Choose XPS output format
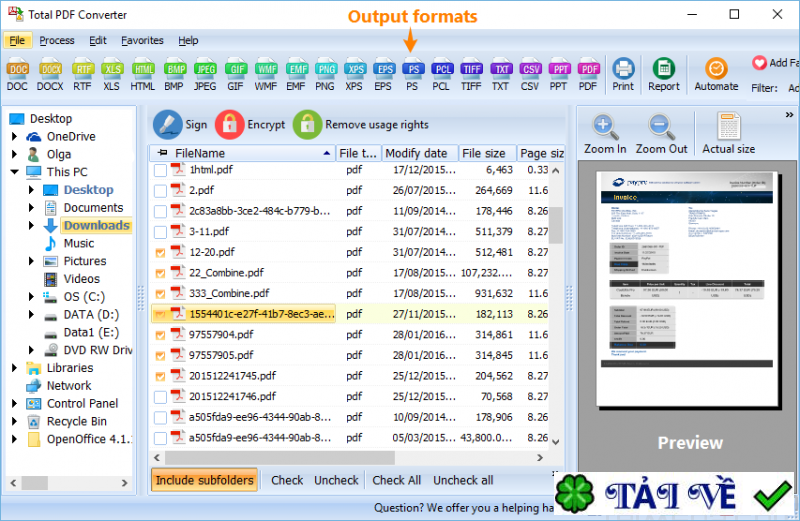Screen dimensions: 800x521 click(x=355, y=75)
